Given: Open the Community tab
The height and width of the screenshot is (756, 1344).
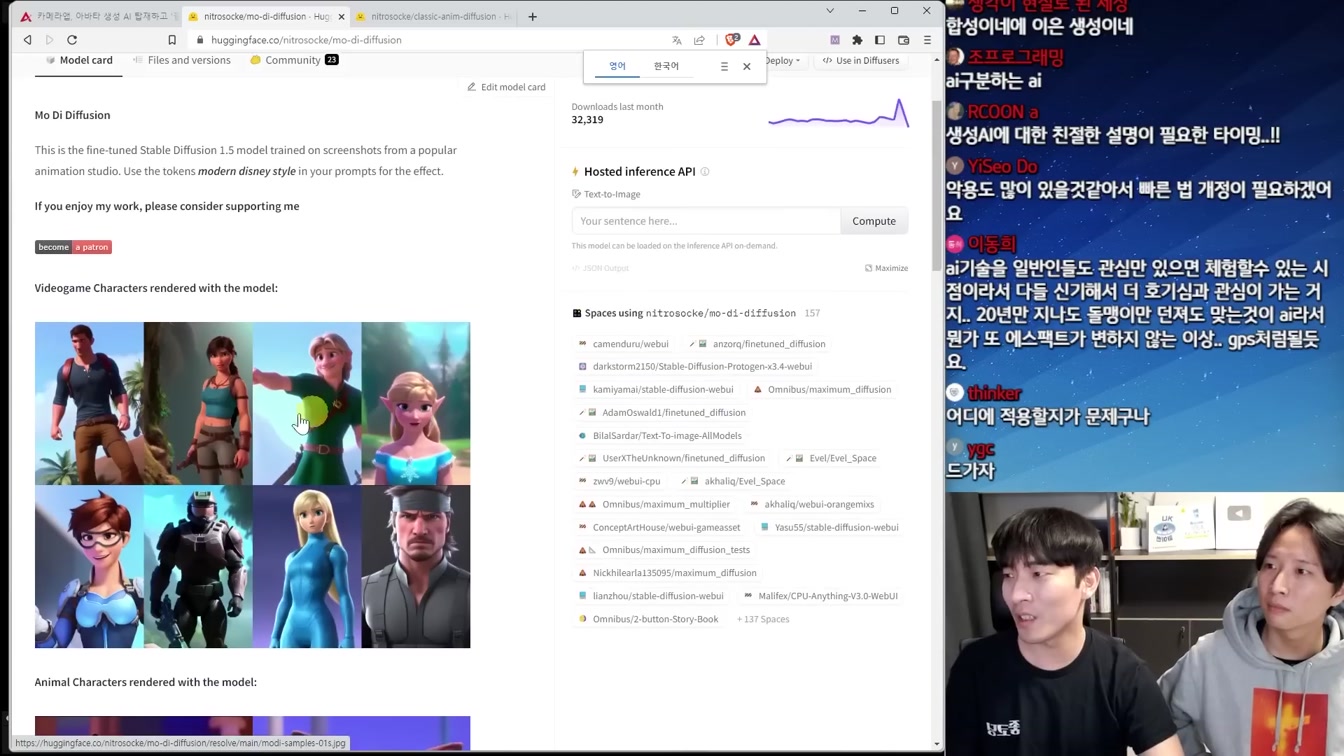Looking at the screenshot, I should [x=294, y=60].
